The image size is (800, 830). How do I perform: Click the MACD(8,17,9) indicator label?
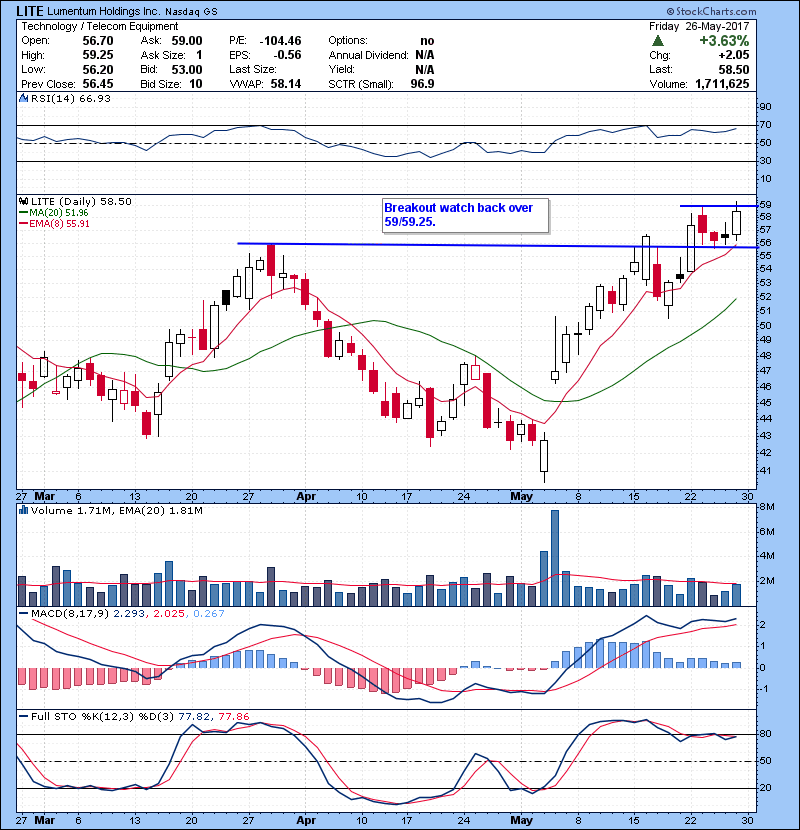tap(70, 614)
